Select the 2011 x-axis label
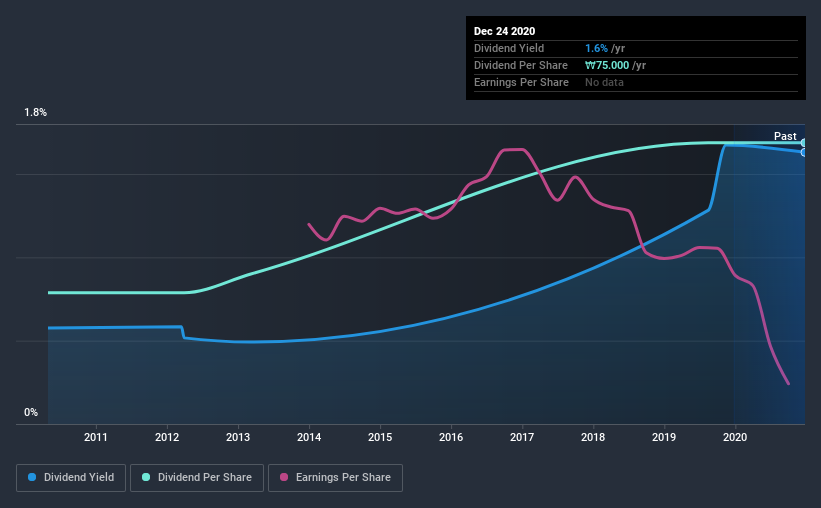 96,437
